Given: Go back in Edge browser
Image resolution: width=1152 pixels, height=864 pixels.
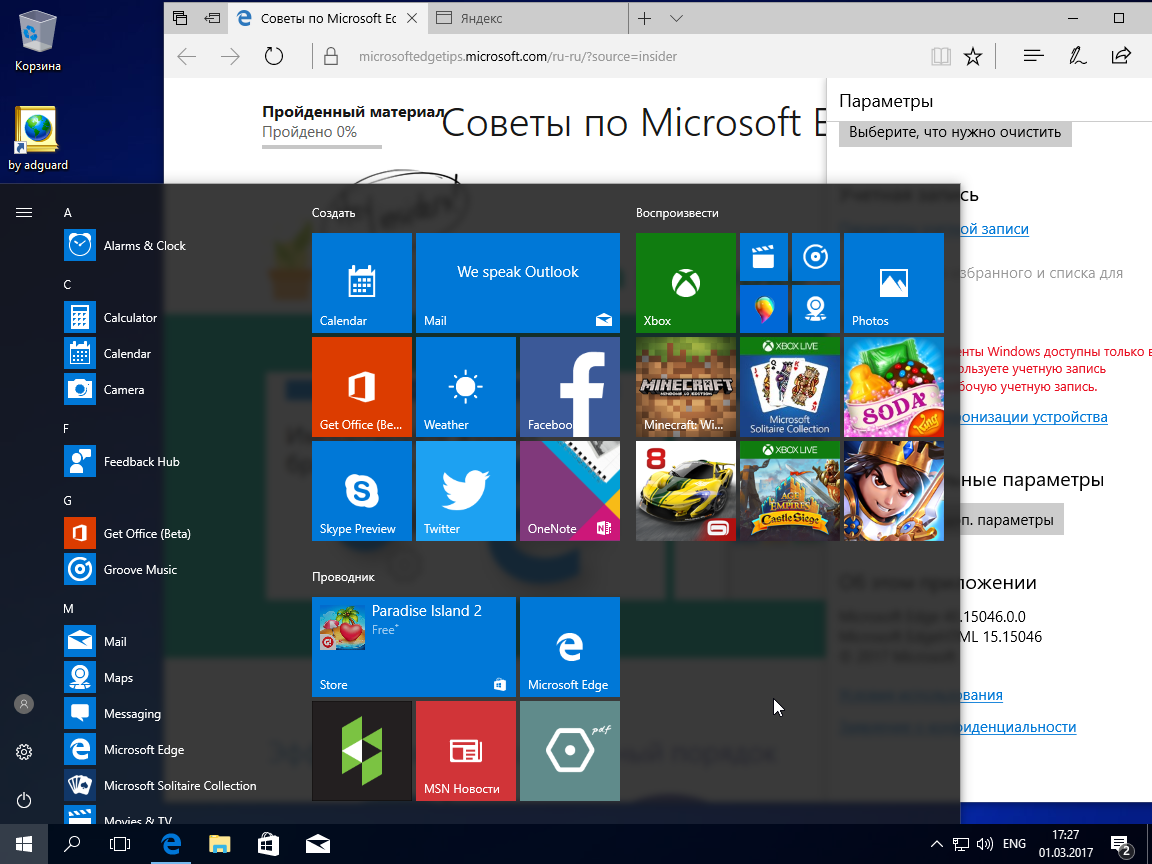Looking at the screenshot, I should pyautogui.click(x=187, y=57).
